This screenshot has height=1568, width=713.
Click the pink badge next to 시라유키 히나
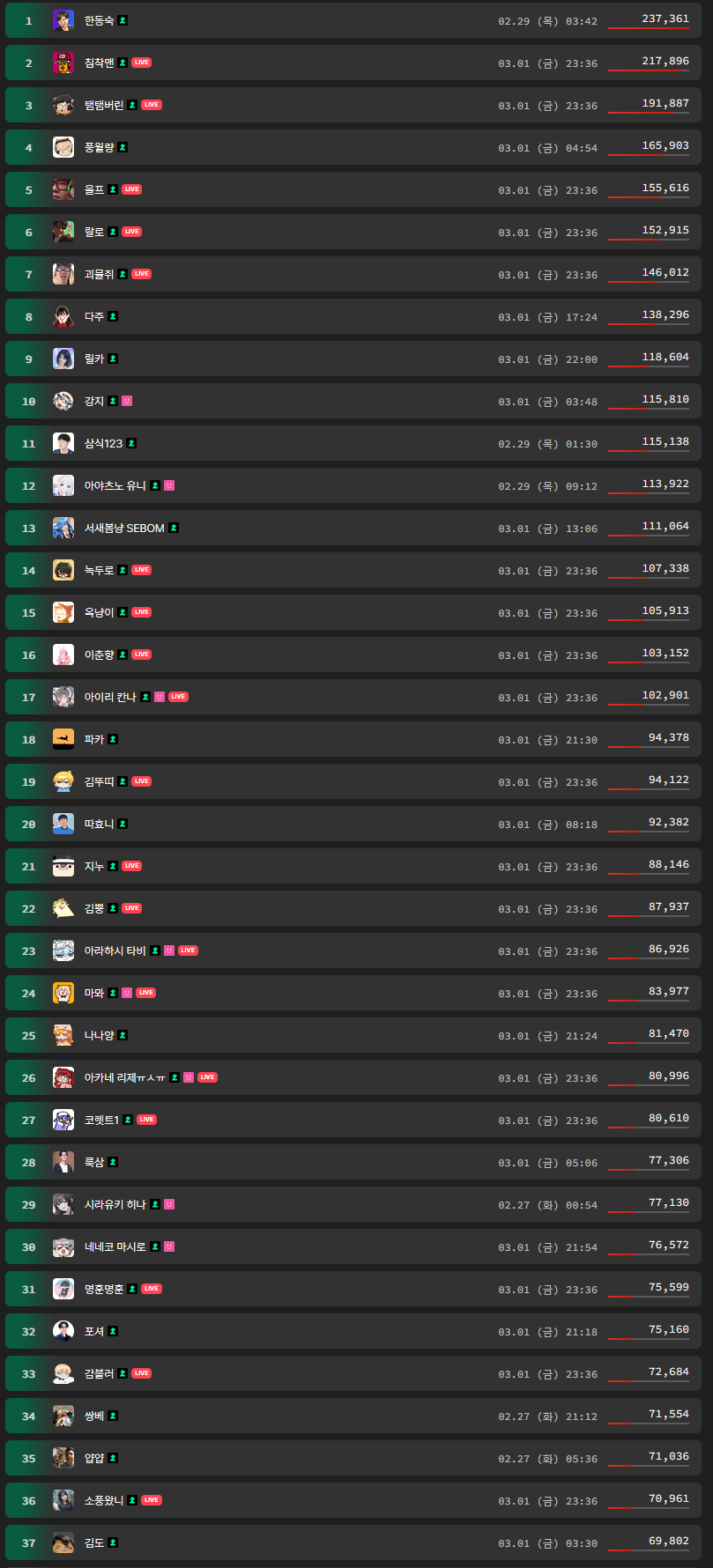pos(169,1204)
